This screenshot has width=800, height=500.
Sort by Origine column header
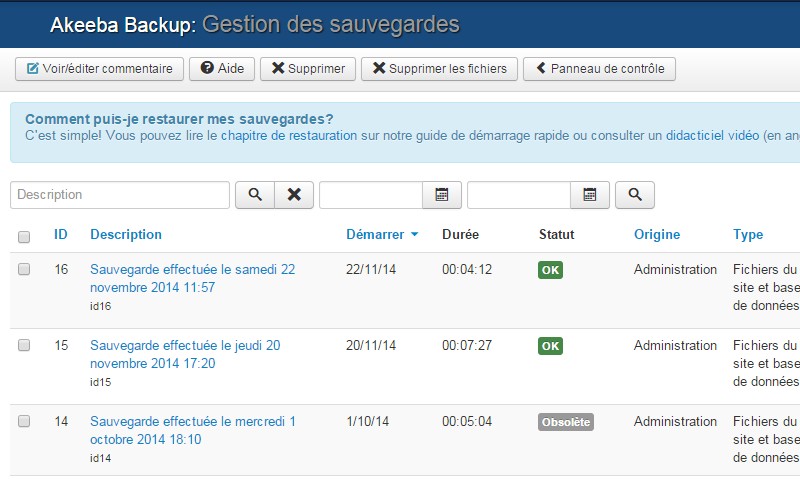657,234
